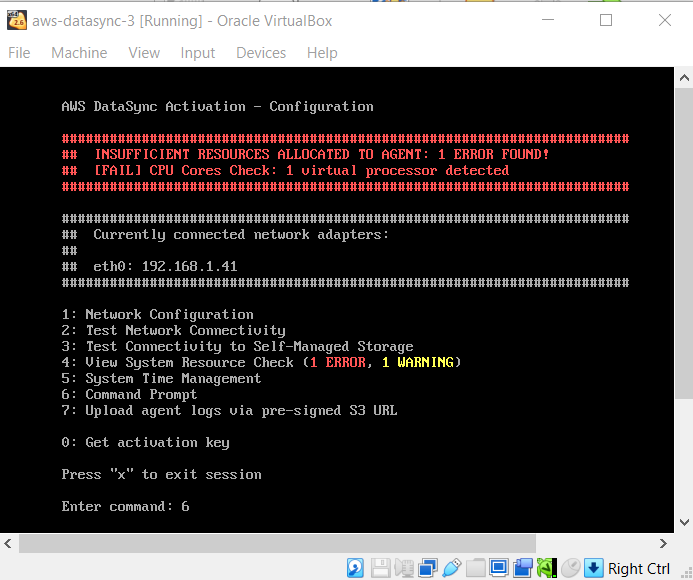Click the mouse integration status icon

pos(571,568)
